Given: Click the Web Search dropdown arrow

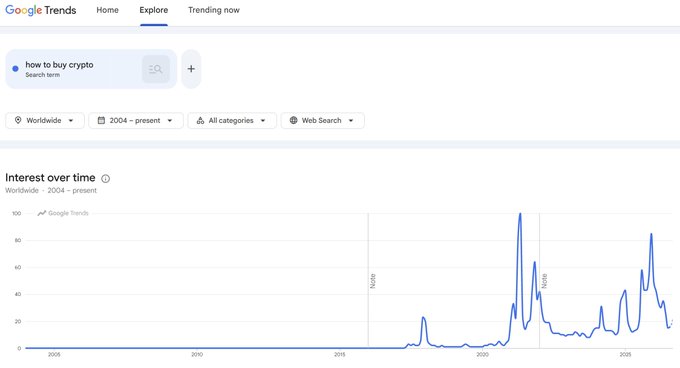Looking at the screenshot, I should coord(351,120).
